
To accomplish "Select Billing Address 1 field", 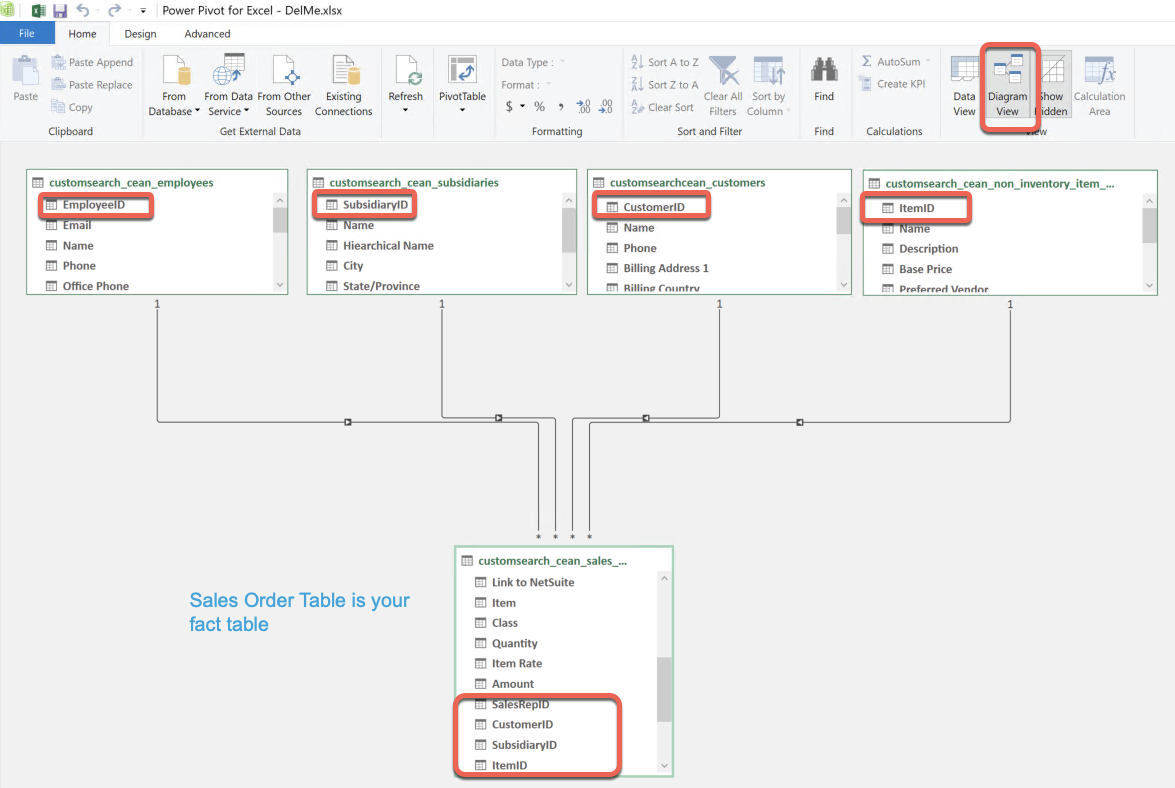I will click(x=665, y=268).
